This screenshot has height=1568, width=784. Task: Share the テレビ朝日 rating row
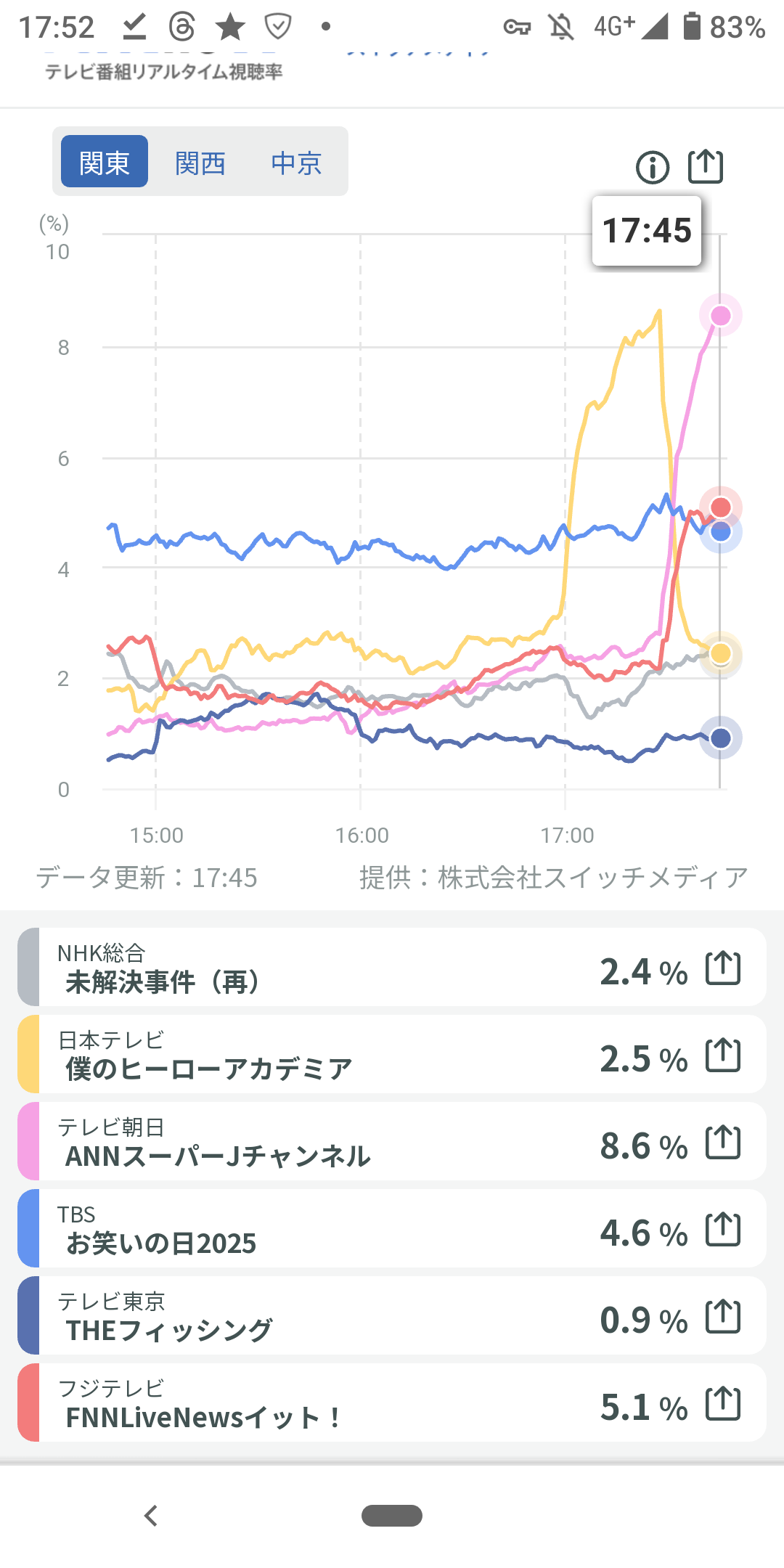coord(723,1142)
